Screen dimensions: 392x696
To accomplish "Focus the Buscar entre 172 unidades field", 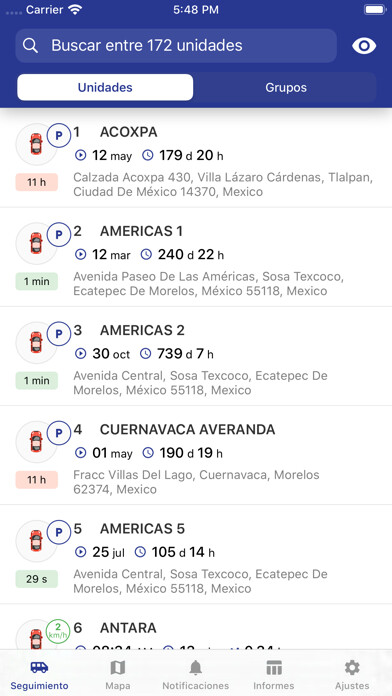I will [x=176, y=46].
